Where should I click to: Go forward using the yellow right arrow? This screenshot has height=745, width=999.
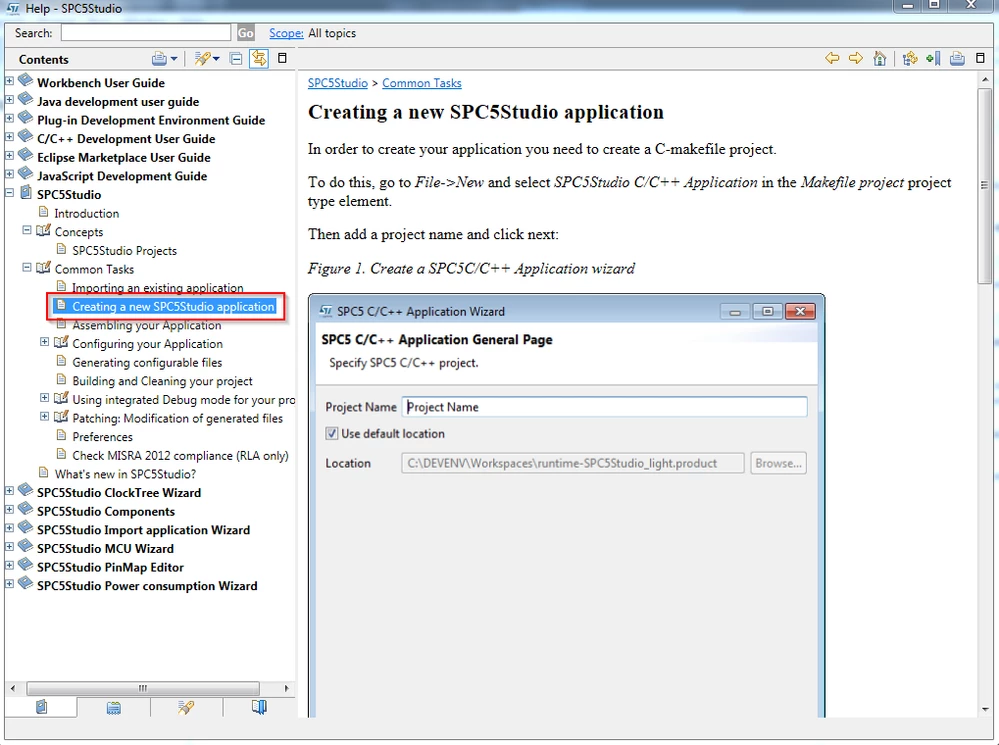tap(856, 59)
